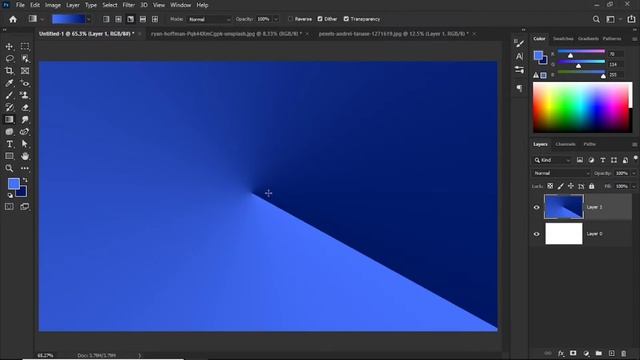The width and height of the screenshot is (640, 360).
Task: Toggle the Transparency checkbox
Action: pos(346,19)
